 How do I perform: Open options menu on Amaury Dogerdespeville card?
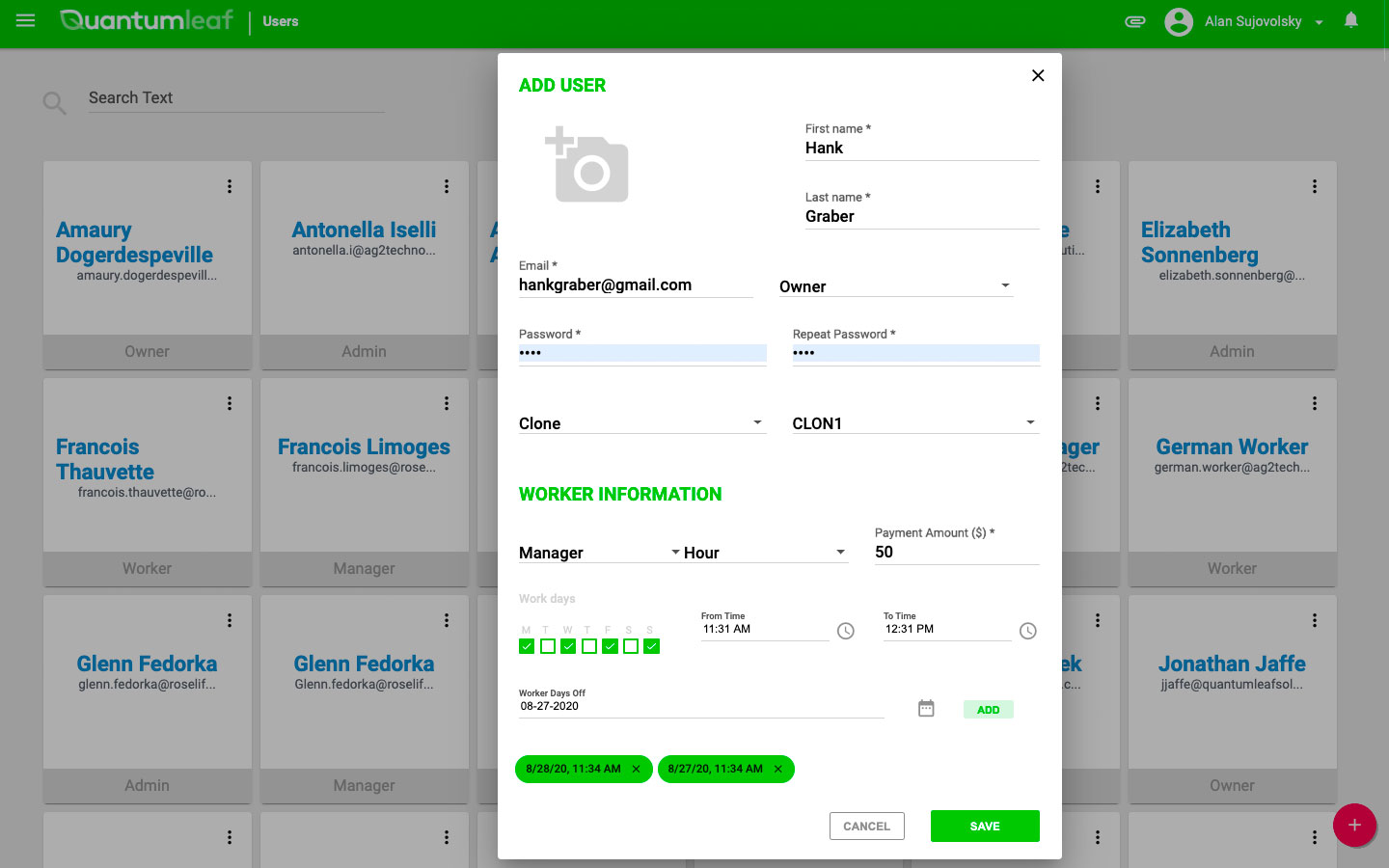click(230, 186)
